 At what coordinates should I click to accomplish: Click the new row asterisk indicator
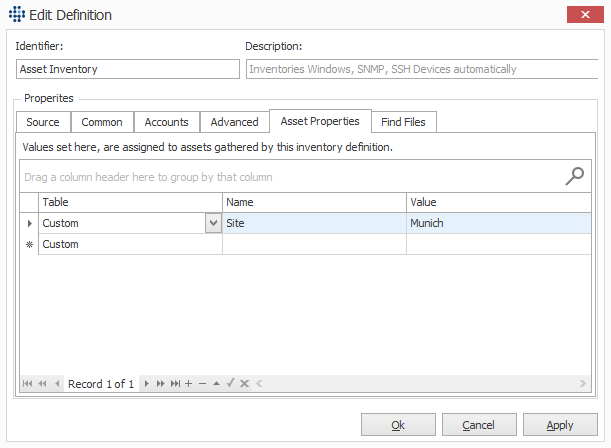[x=29, y=244]
